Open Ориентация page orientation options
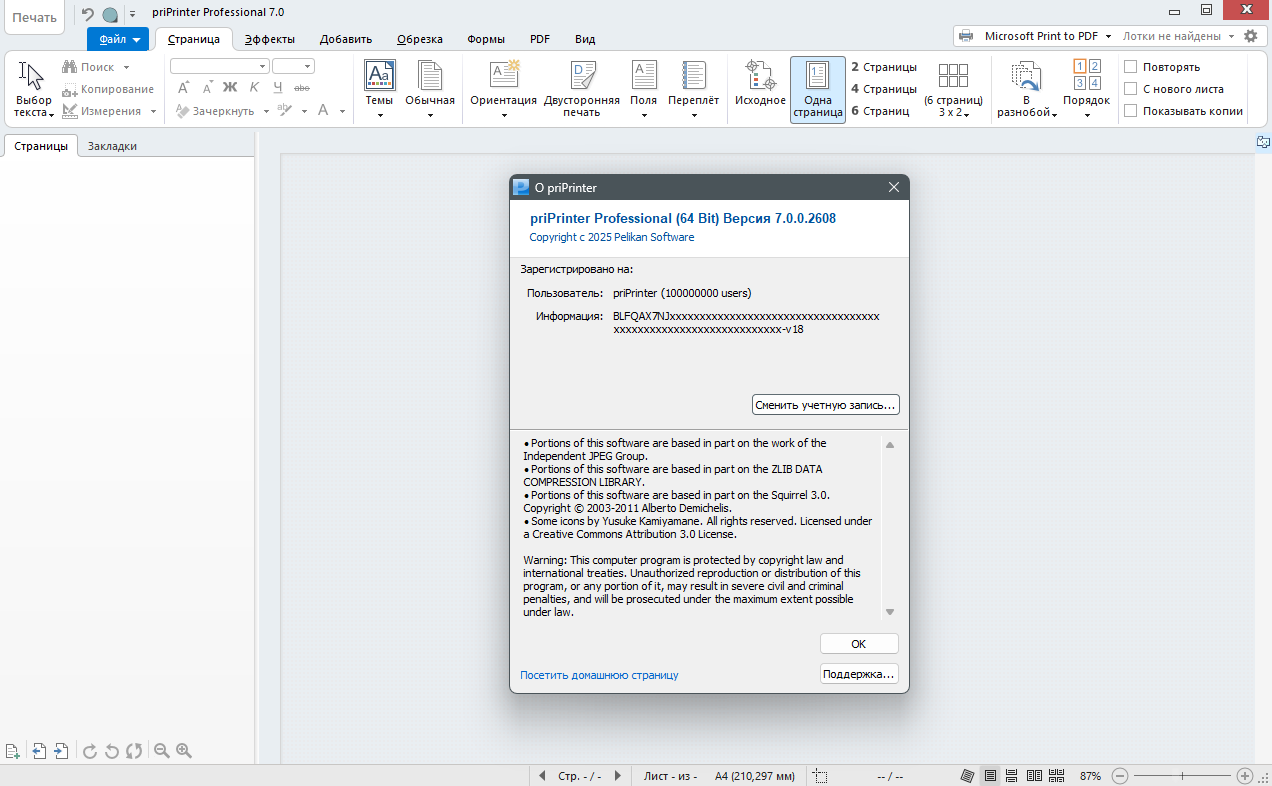This screenshot has height=786, width=1272. [x=504, y=89]
